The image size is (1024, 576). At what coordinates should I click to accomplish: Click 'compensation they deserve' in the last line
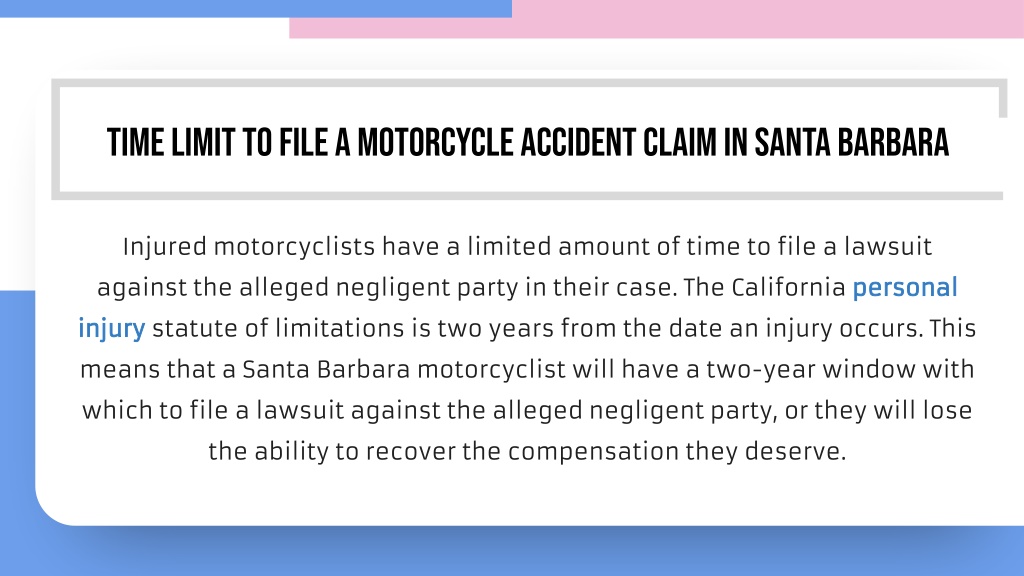(677, 451)
